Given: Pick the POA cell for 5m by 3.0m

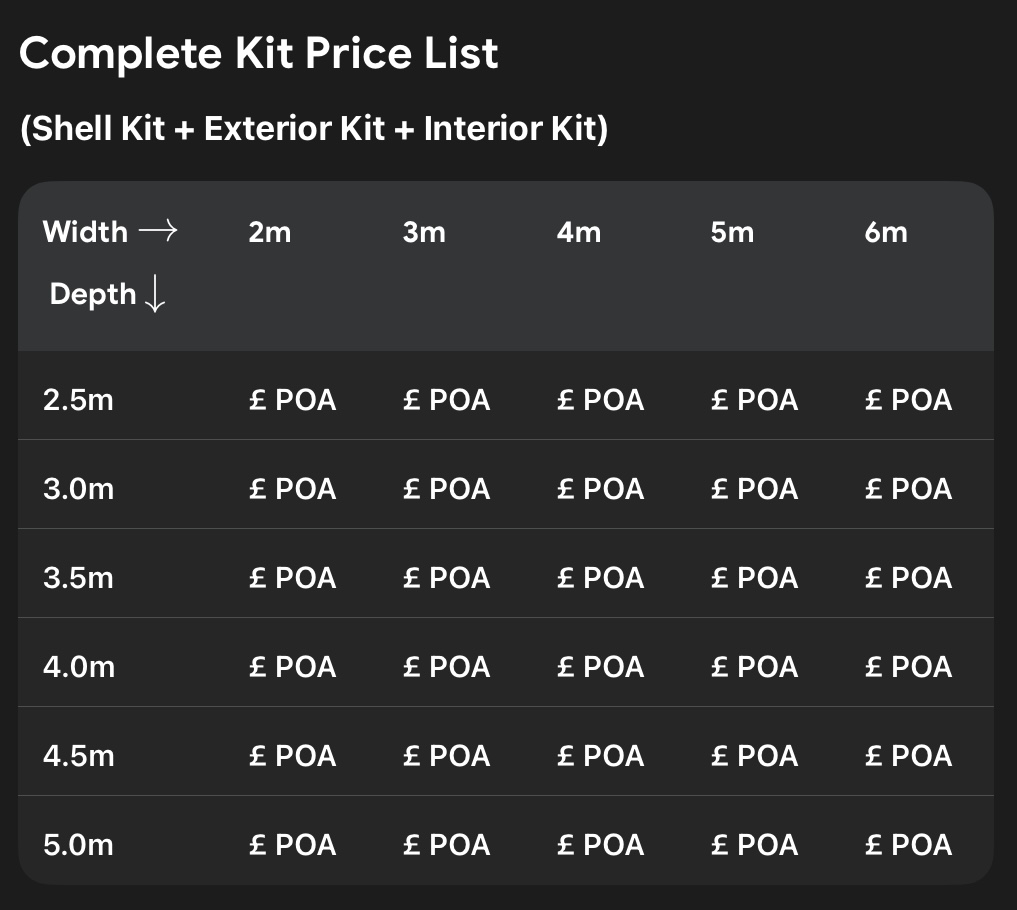Looking at the screenshot, I should click(754, 489).
